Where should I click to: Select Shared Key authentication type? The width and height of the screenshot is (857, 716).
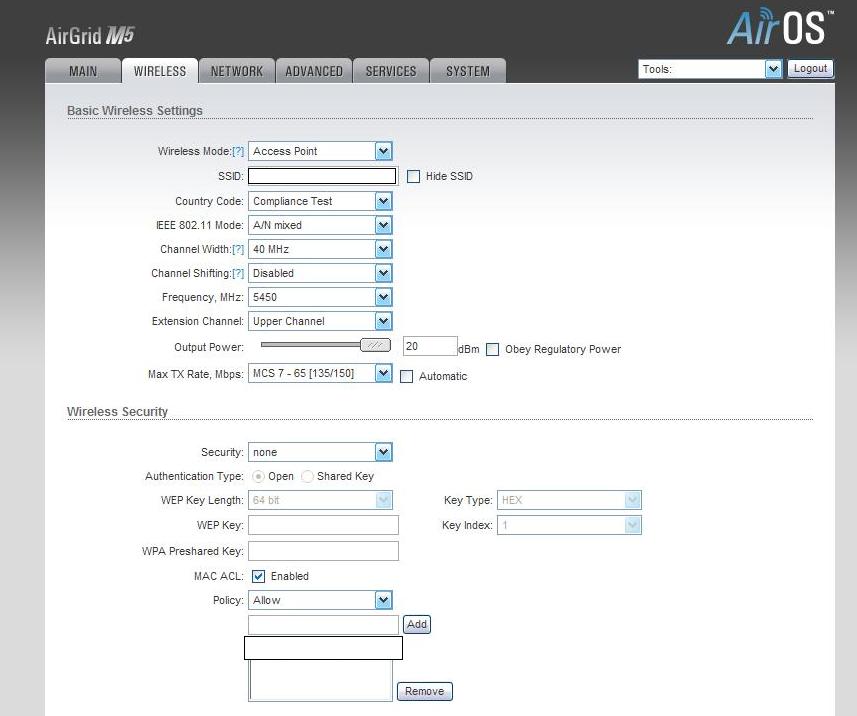(307, 477)
